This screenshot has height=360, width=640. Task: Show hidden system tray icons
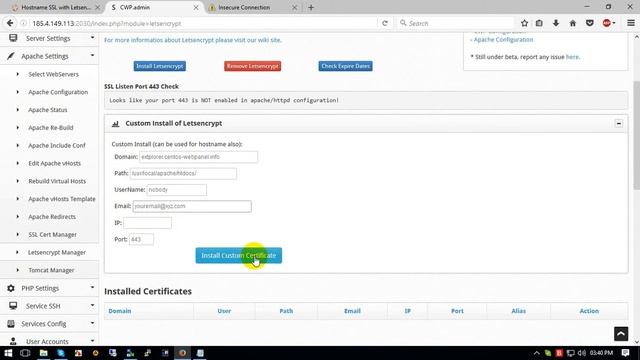coord(537,353)
